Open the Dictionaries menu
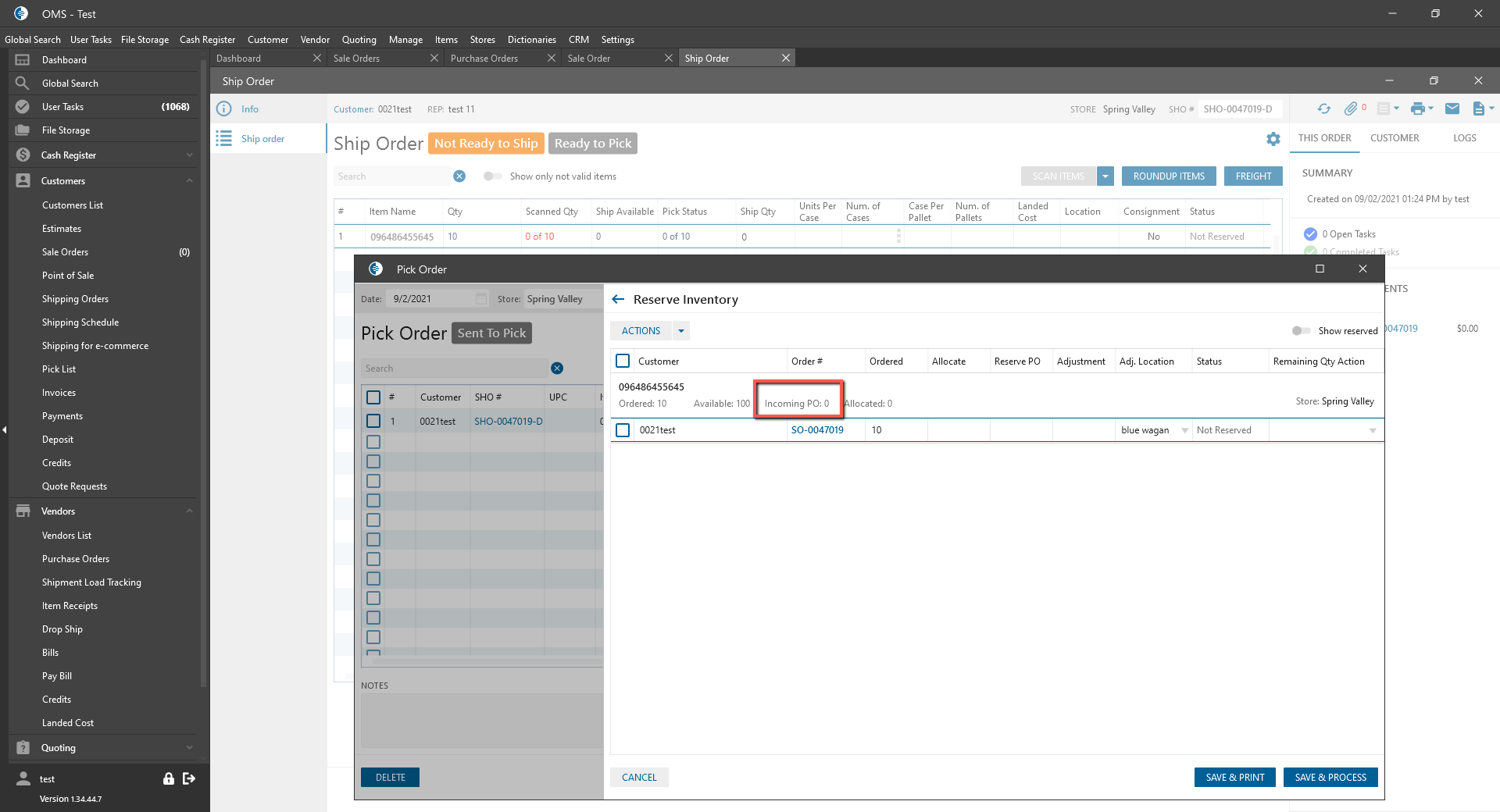The height and width of the screenshot is (812, 1500). (x=532, y=40)
